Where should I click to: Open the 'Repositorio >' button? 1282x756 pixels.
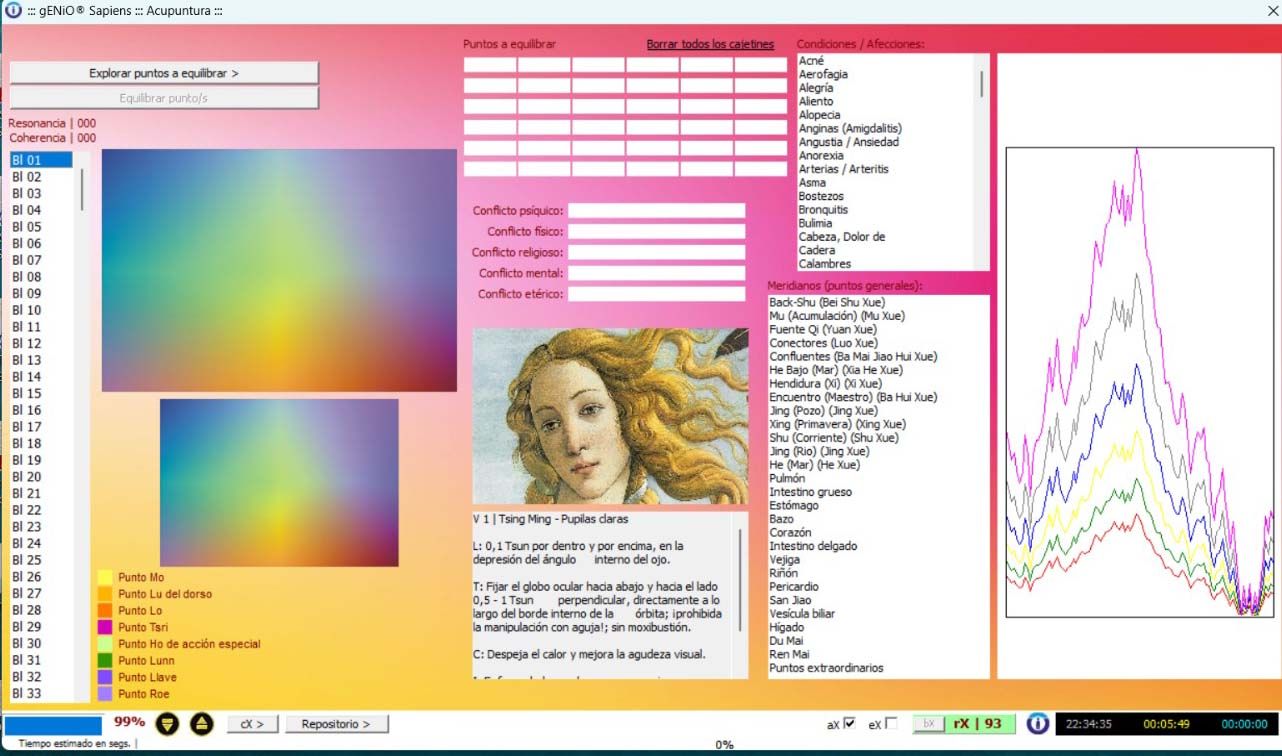click(336, 724)
